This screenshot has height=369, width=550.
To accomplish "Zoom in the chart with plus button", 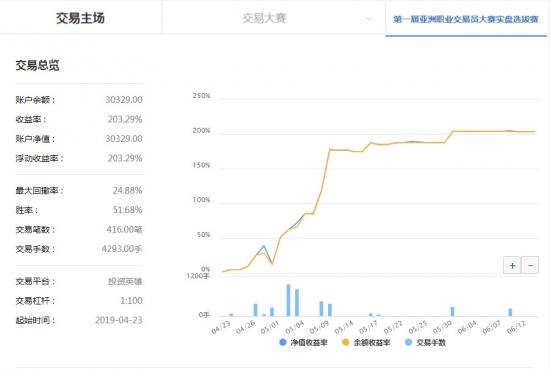I will pos(512,266).
